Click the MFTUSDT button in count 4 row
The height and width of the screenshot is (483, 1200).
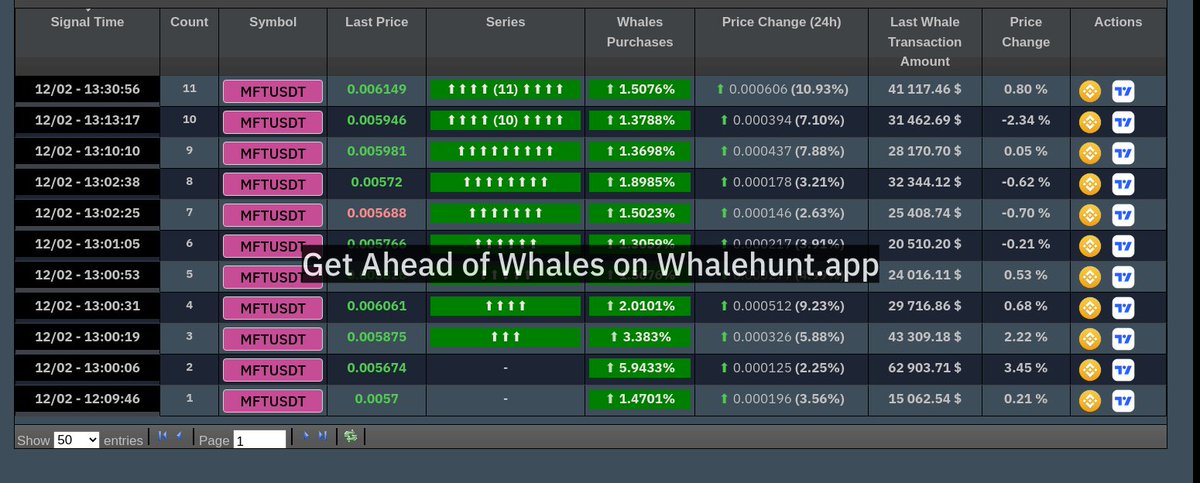[273, 308]
